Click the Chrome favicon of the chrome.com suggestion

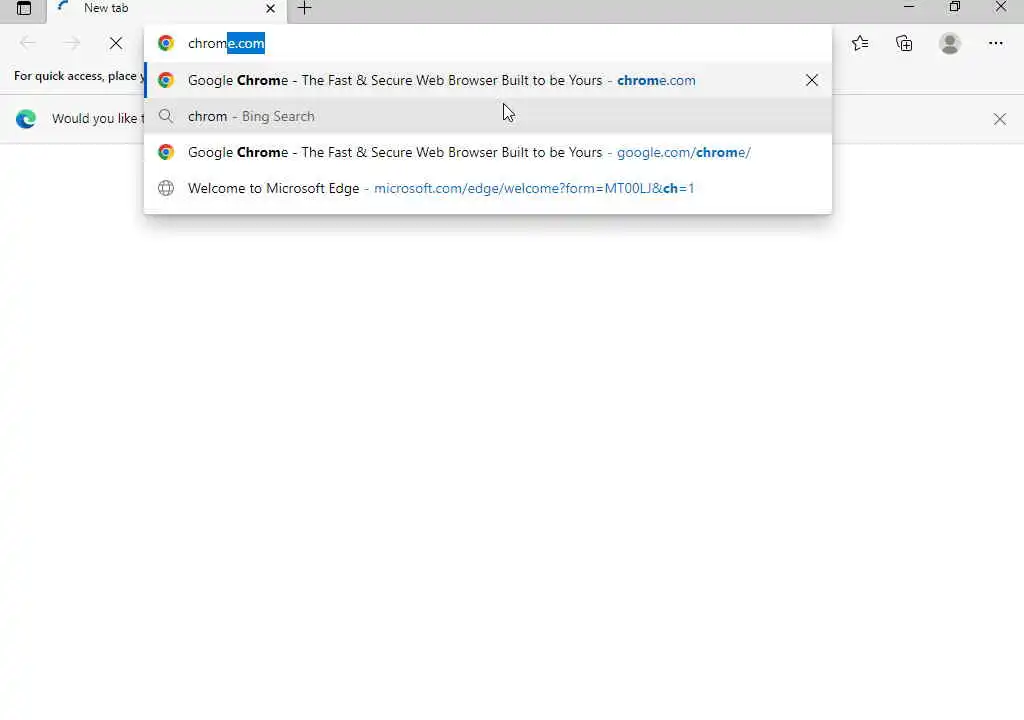tap(166, 80)
